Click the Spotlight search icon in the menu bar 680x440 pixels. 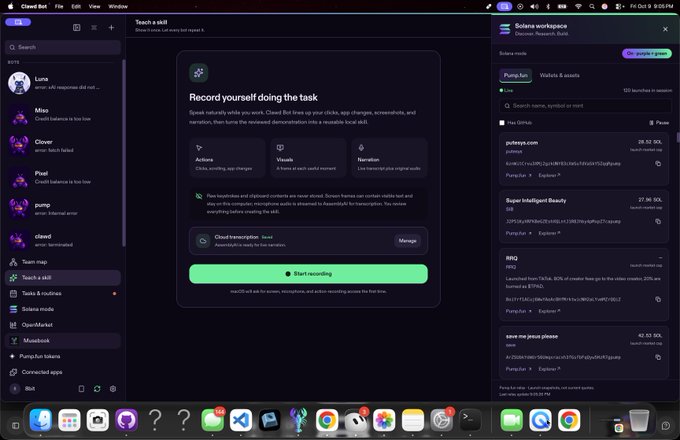(x=592, y=7)
